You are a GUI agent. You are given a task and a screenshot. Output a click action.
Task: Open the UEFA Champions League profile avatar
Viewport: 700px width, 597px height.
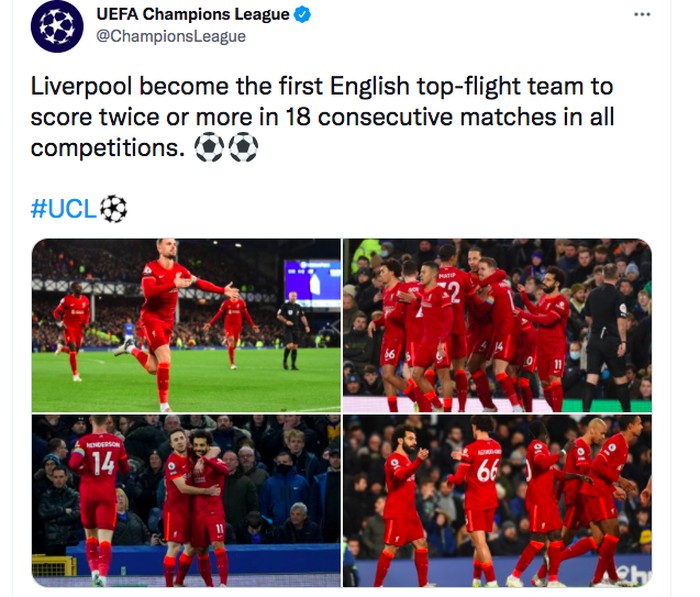57,26
